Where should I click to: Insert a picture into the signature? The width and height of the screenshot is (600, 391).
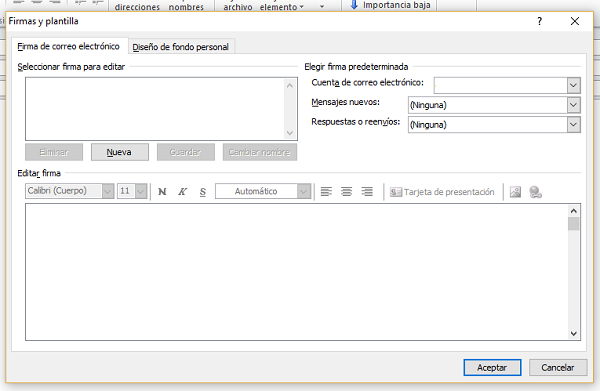pyautogui.click(x=515, y=192)
